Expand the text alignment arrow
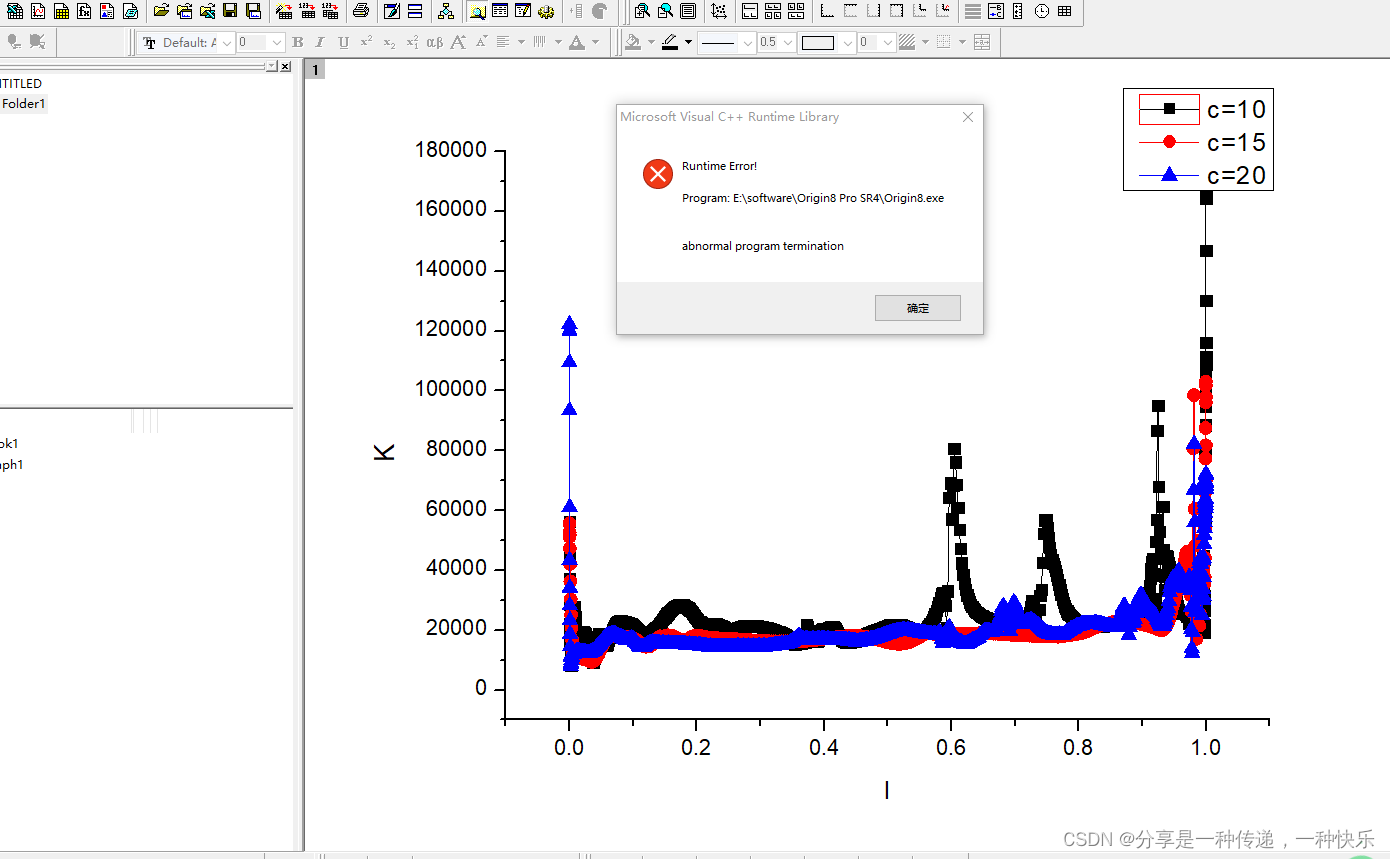1390x859 pixels. [521, 42]
